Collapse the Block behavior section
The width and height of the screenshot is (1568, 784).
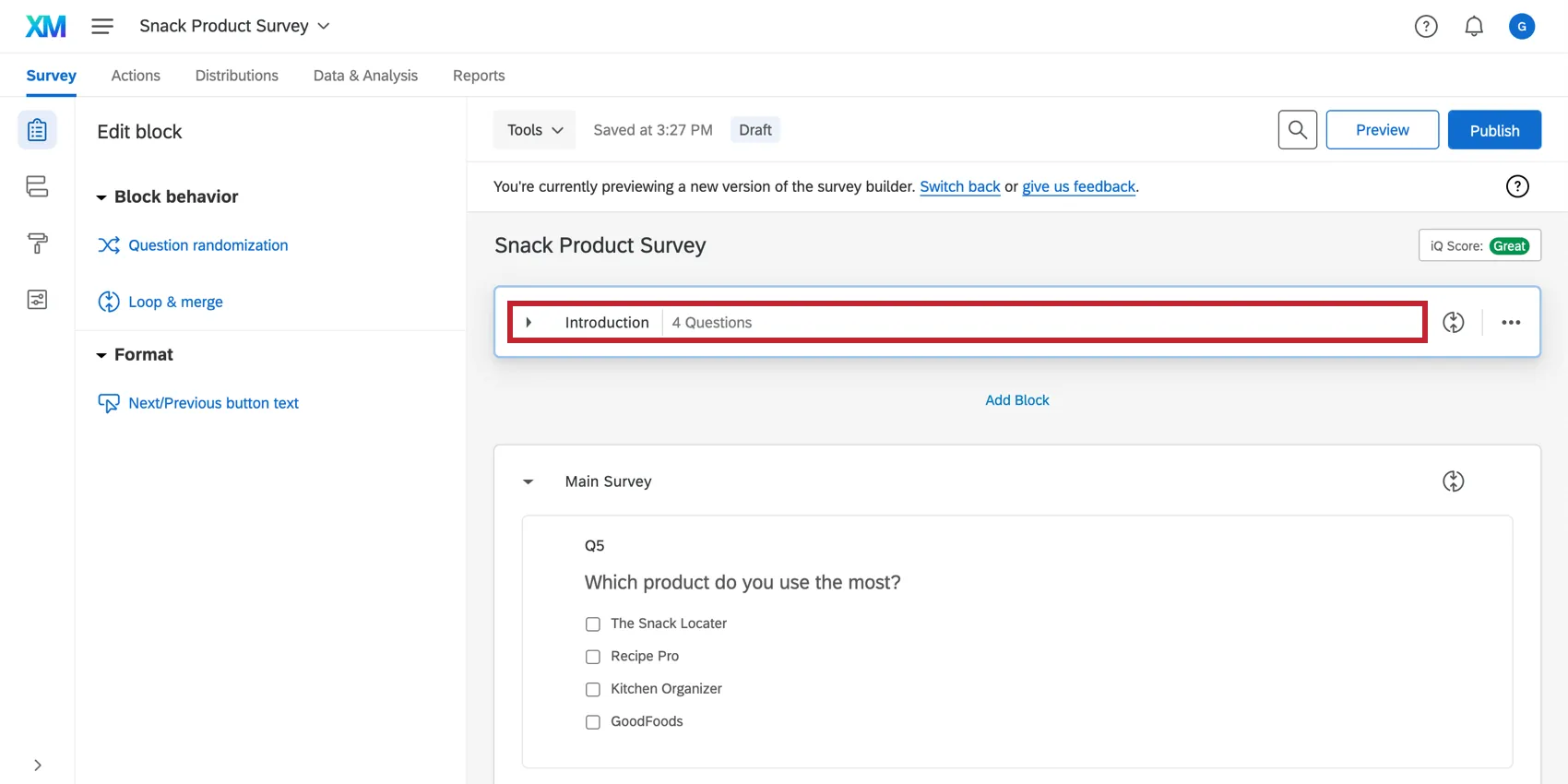point(101,197)
